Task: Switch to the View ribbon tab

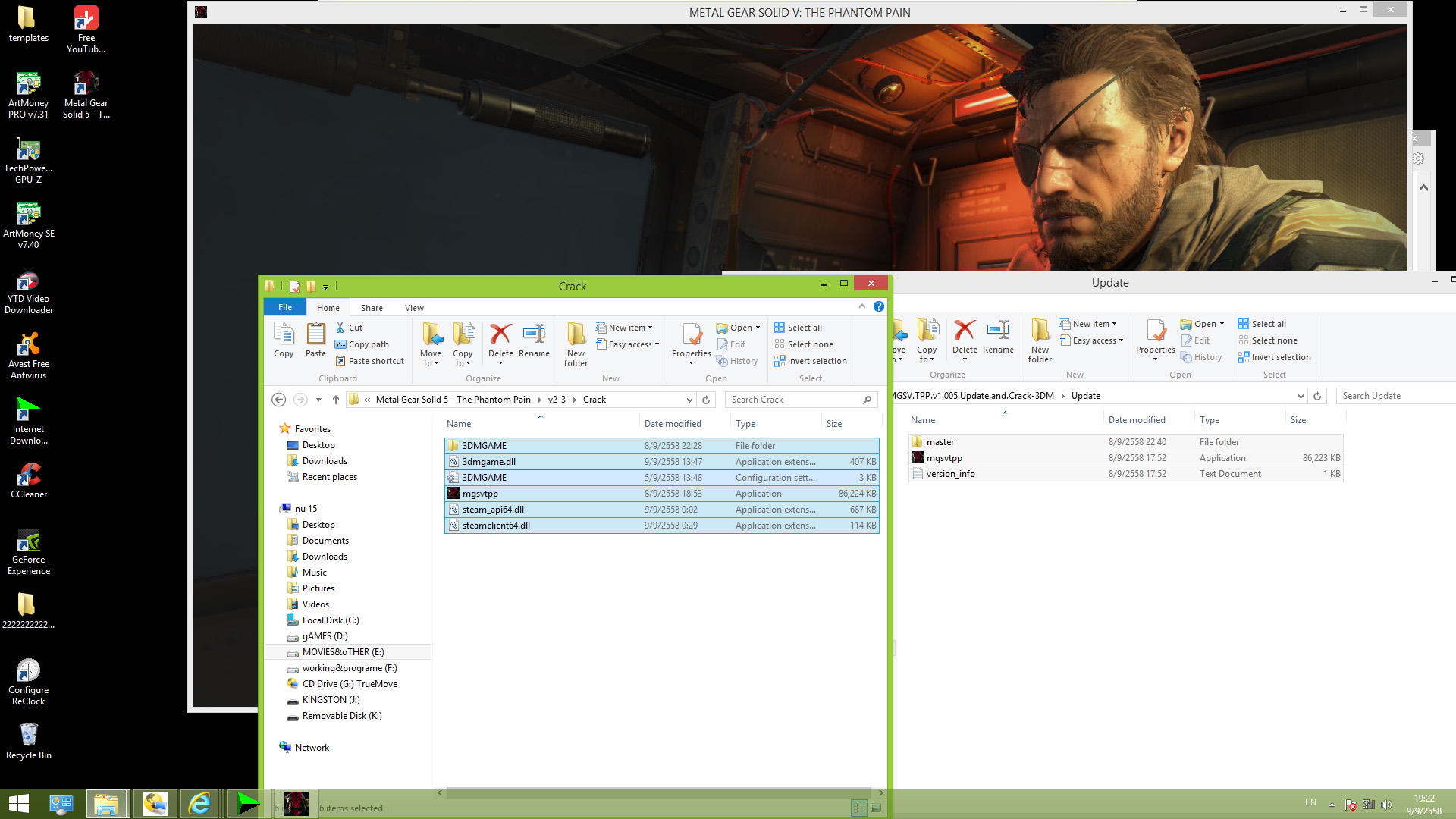Action: (414, 308)
